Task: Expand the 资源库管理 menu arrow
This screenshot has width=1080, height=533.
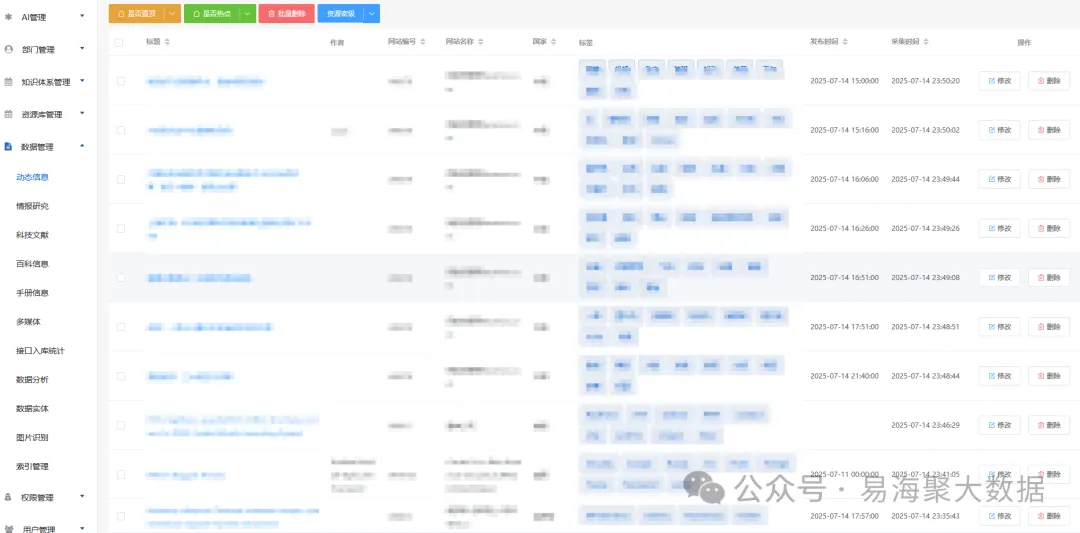Action: (82, 113)
